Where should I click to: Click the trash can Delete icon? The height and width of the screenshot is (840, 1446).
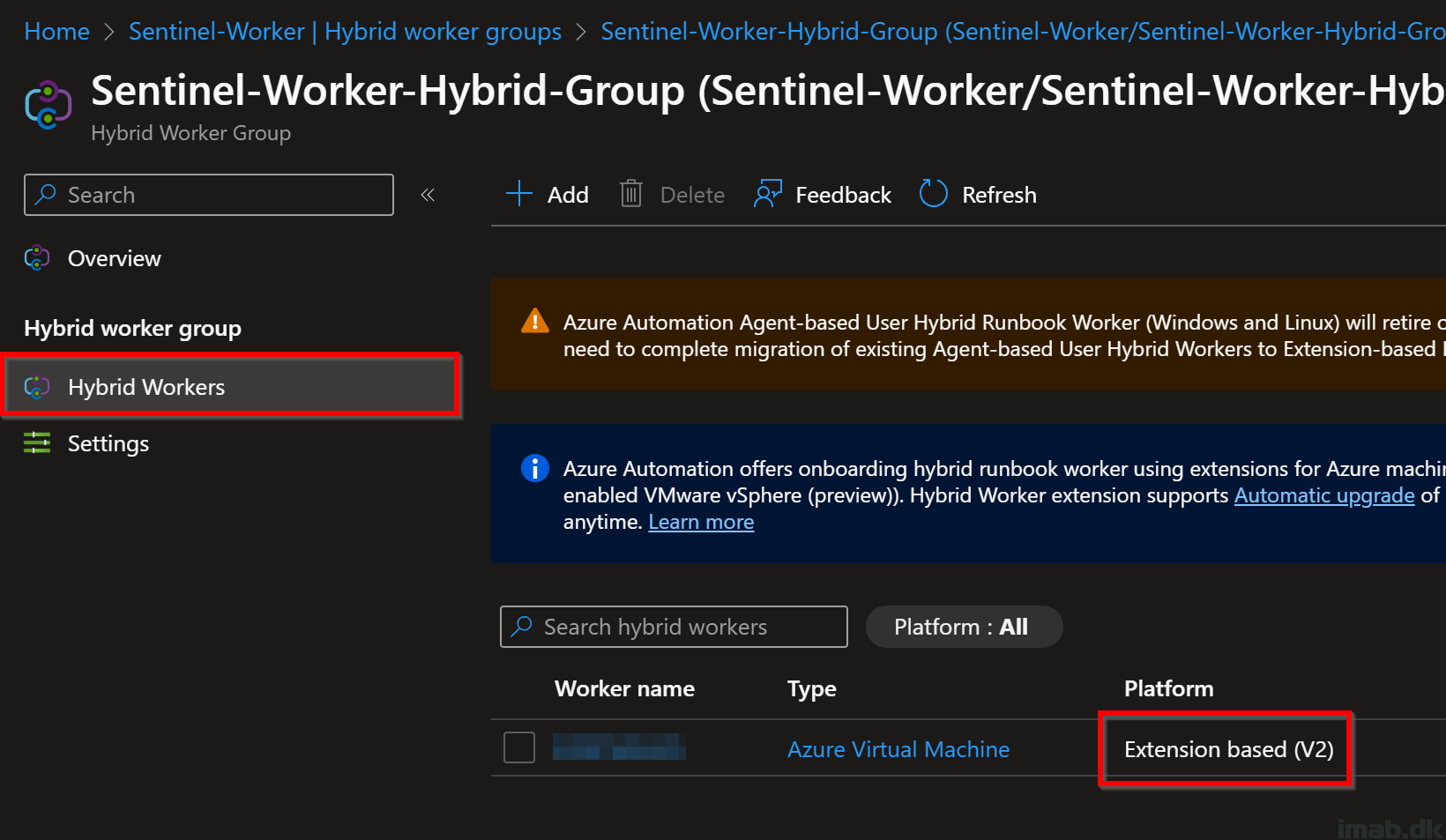point(631,194)
